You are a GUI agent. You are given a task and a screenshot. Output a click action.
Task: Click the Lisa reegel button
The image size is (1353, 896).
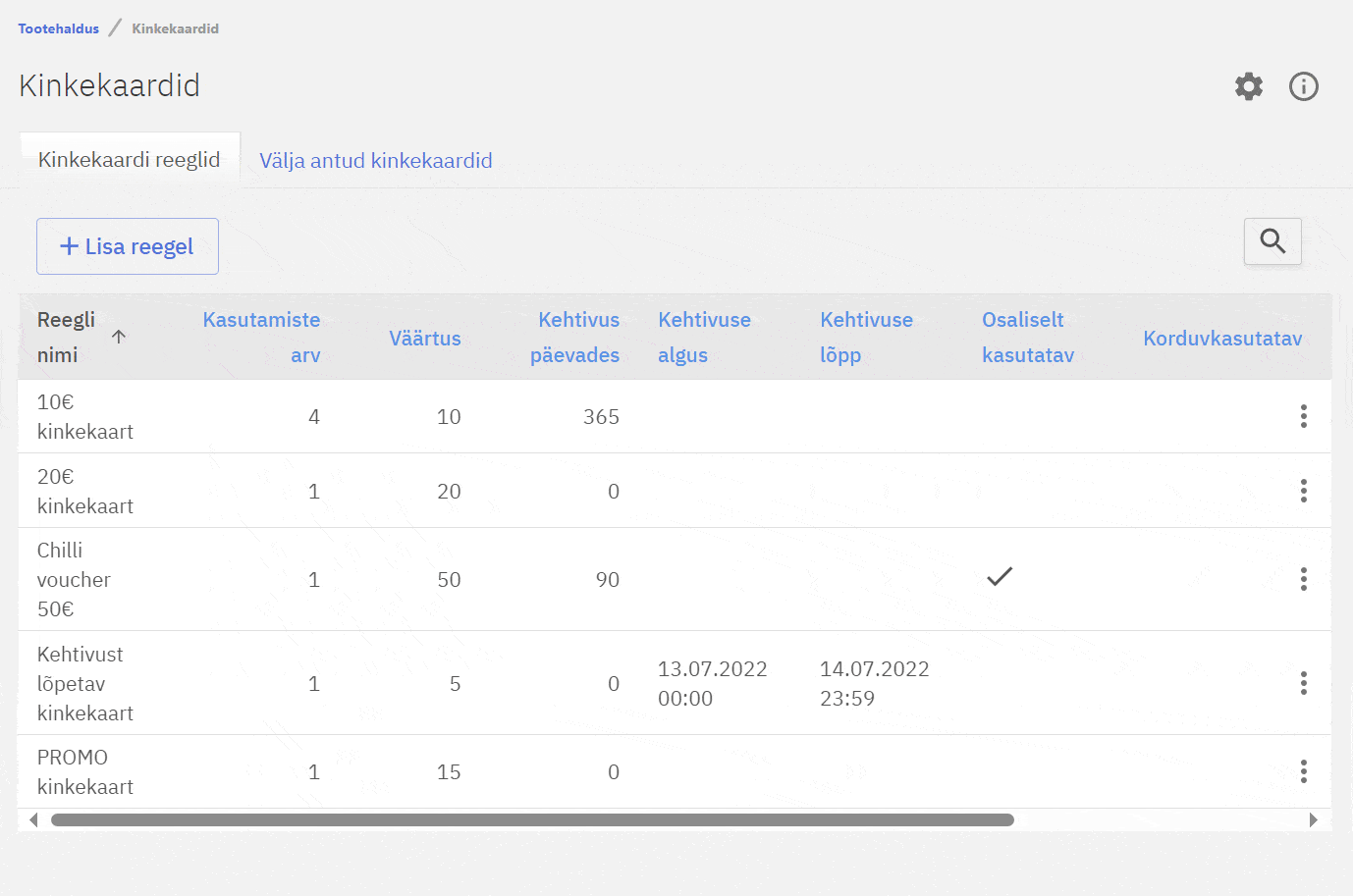[128, 246]
